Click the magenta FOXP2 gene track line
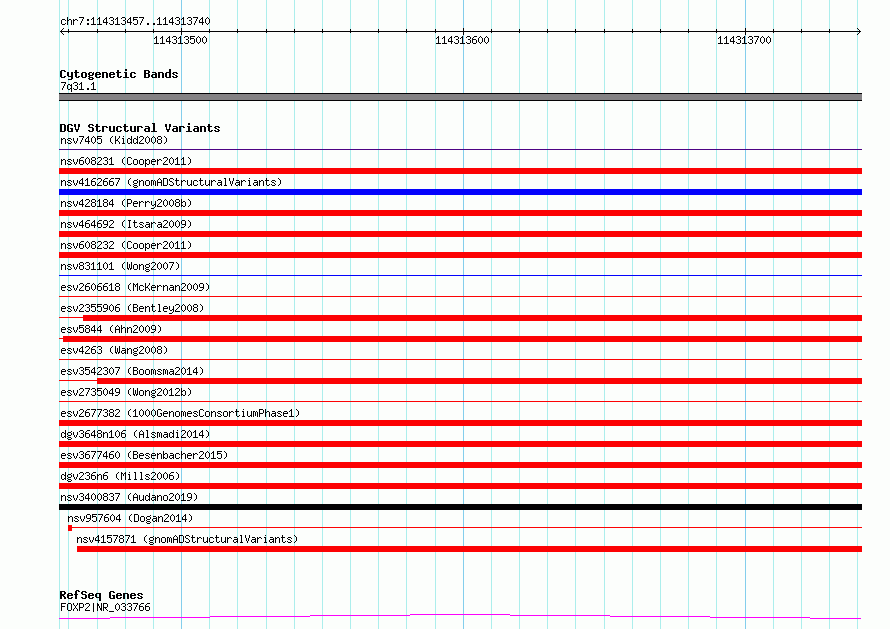890x629 pixels. (460, 616)
